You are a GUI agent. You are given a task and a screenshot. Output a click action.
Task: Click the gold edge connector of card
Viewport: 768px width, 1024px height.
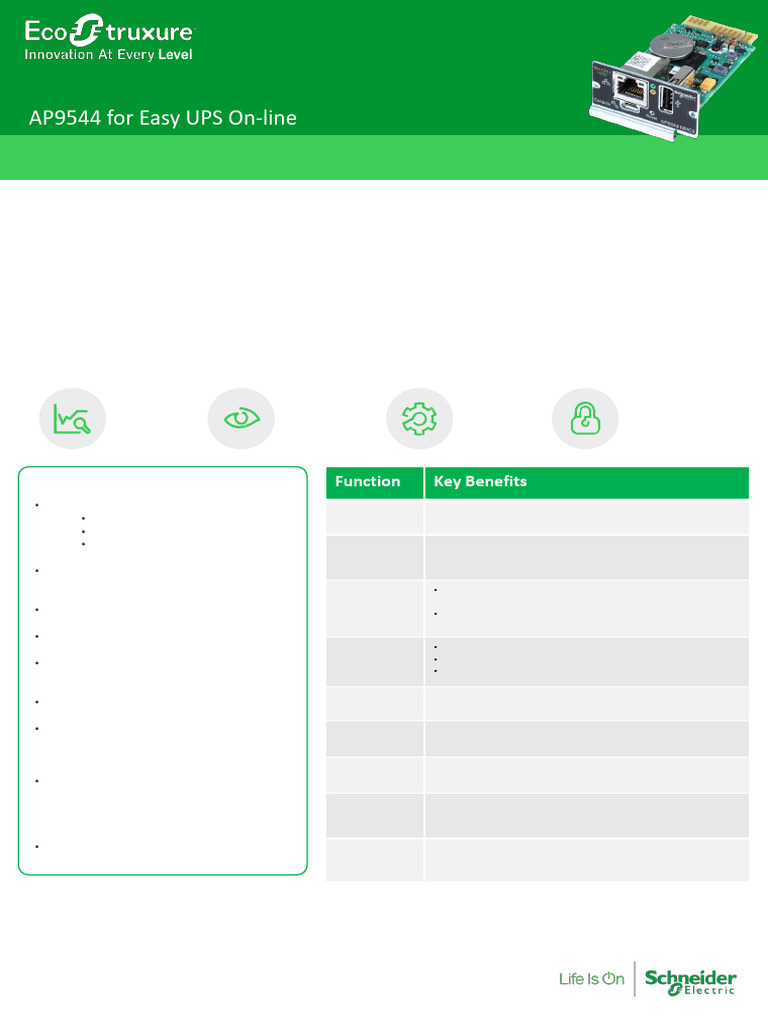coord(713,28)
